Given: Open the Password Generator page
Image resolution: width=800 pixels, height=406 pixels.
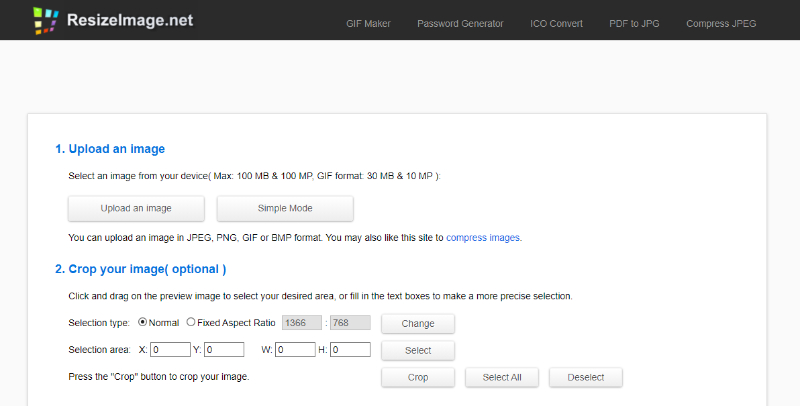Looking at the screenshot, I should [x=460, y=23].
